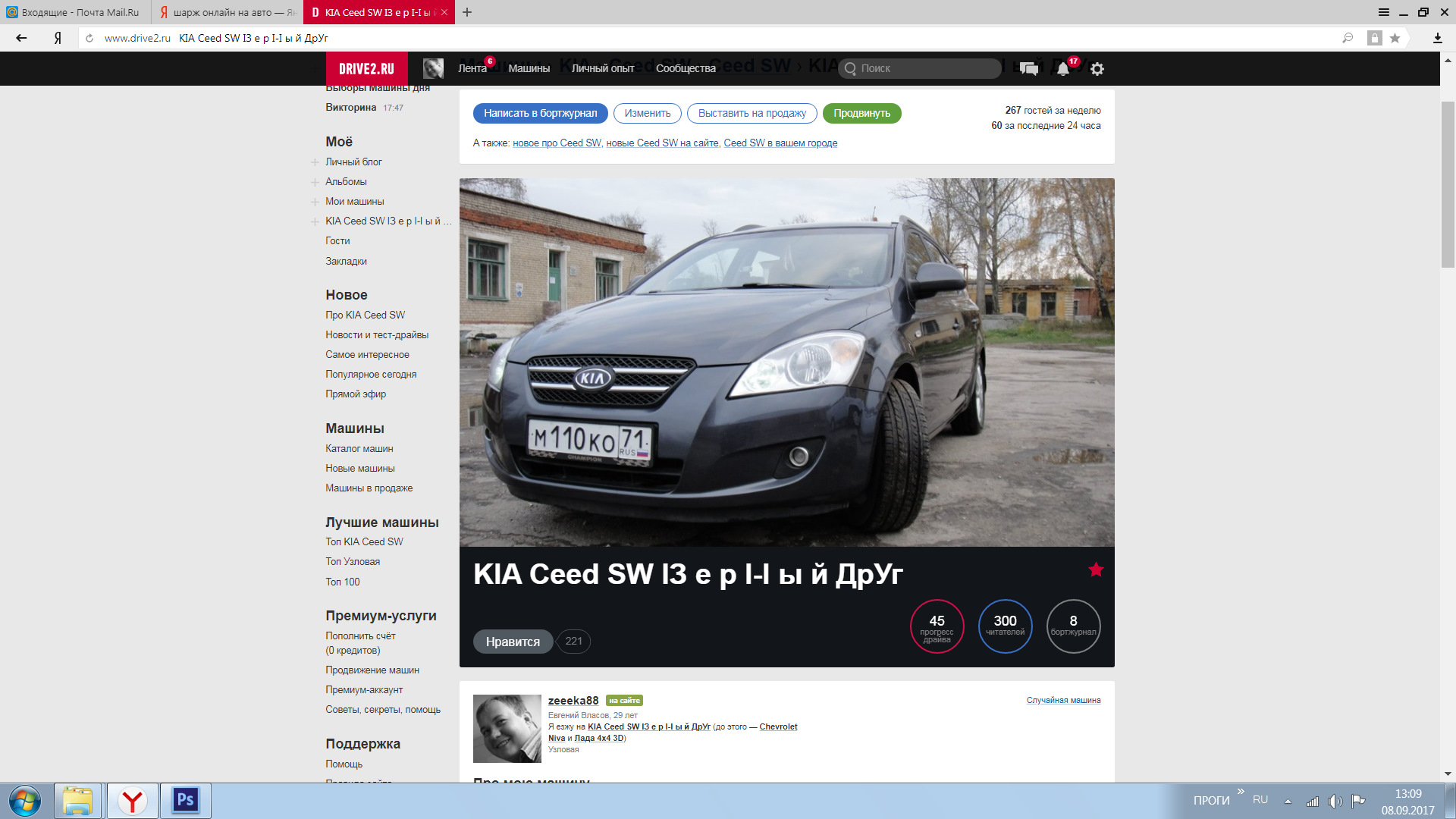Image resolution: width=1456 pixels, height=819 pixels.
Task: Open the Случайная машина link
Action: pyautogui.click(x=1063, y=700)
